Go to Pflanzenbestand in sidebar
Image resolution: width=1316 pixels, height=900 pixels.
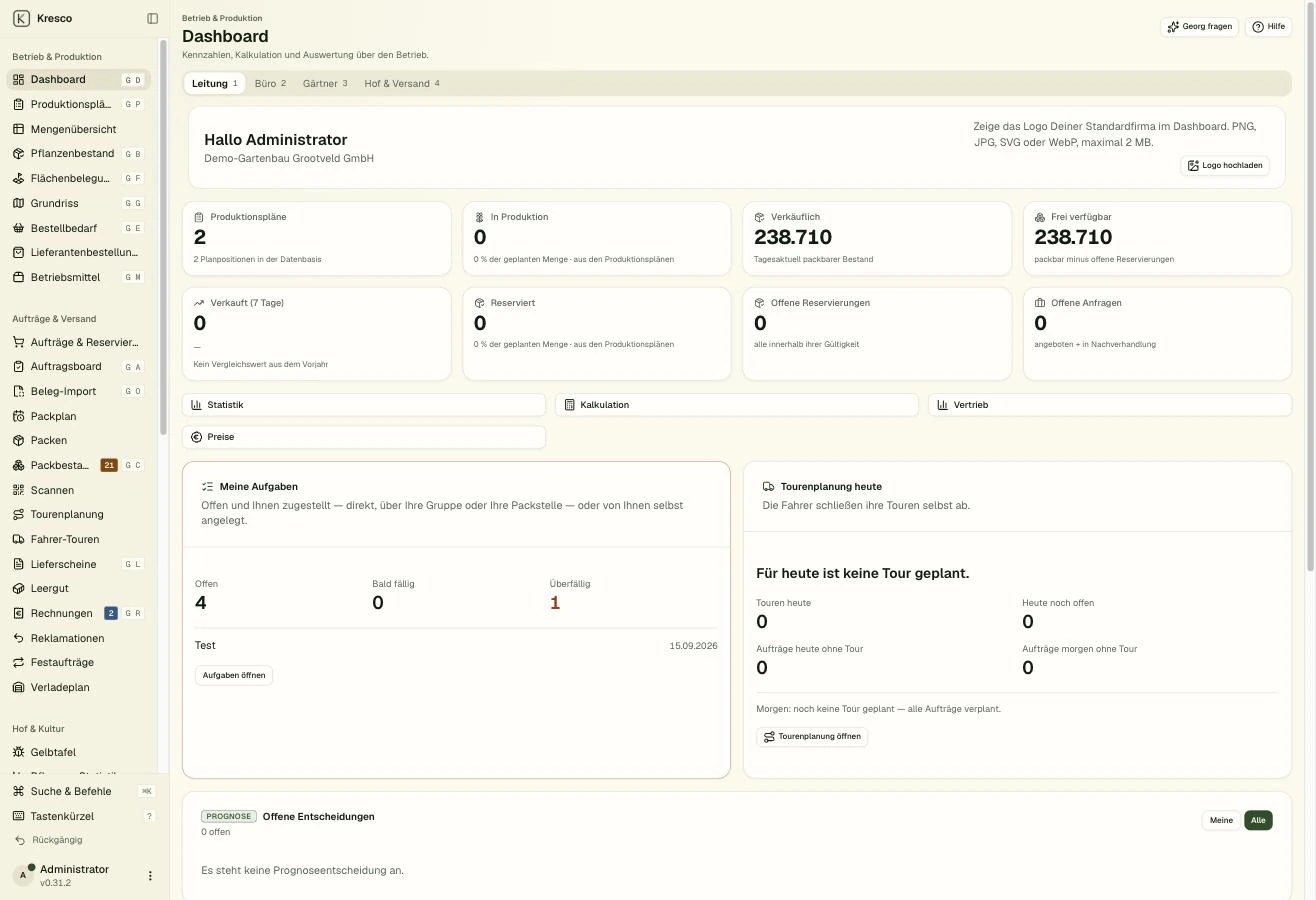tap(78, 154)
